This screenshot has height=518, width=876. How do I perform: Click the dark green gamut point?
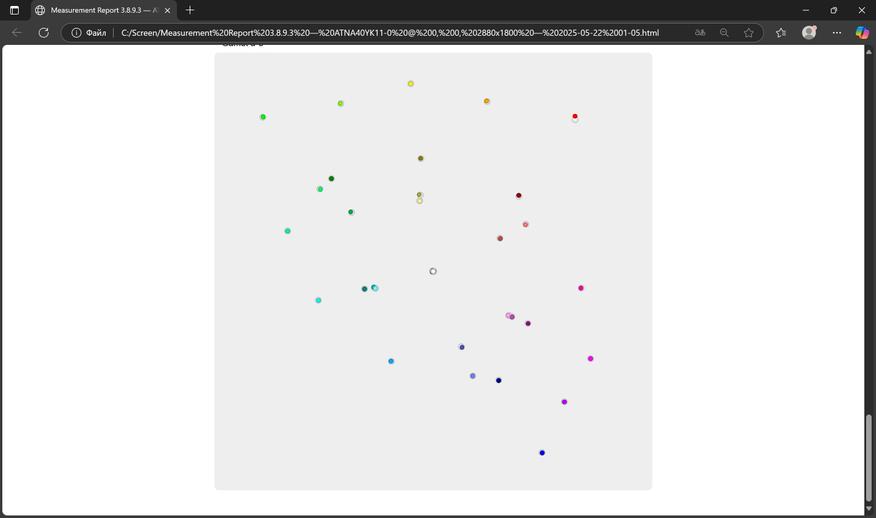click(331, 179)
